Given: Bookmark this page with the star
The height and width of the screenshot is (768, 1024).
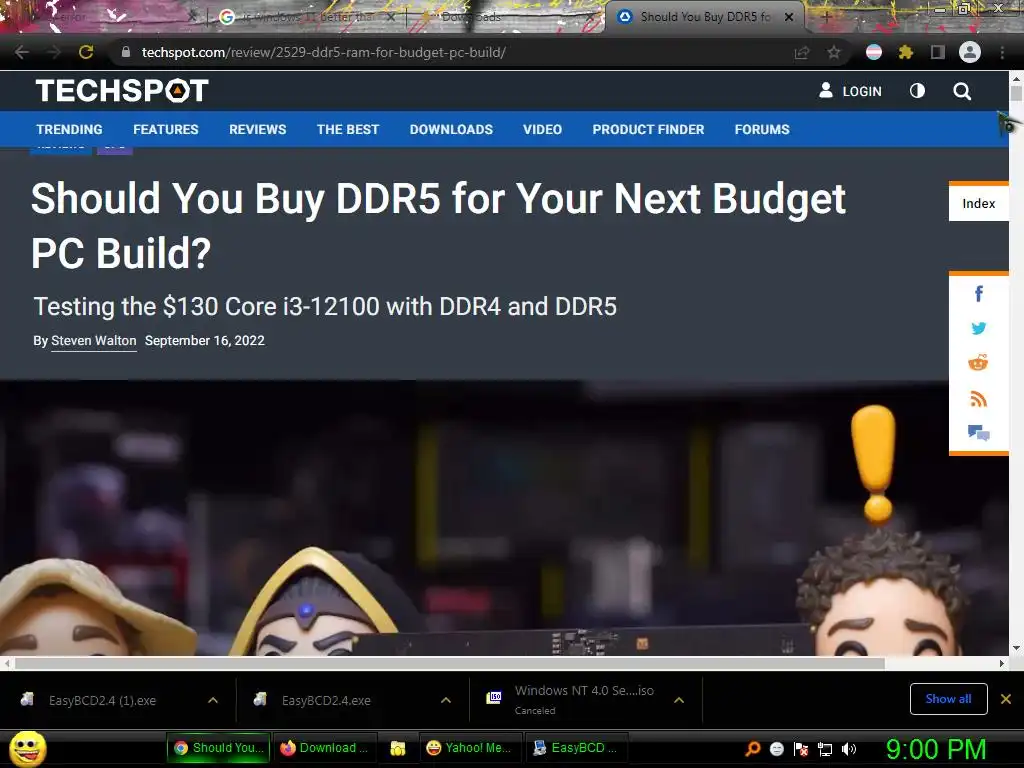Looking at the screenshot, I should pos(833,52).
